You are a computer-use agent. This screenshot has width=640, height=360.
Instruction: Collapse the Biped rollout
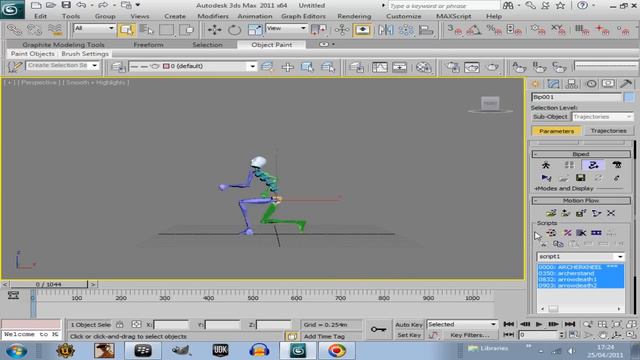[581, 154]
